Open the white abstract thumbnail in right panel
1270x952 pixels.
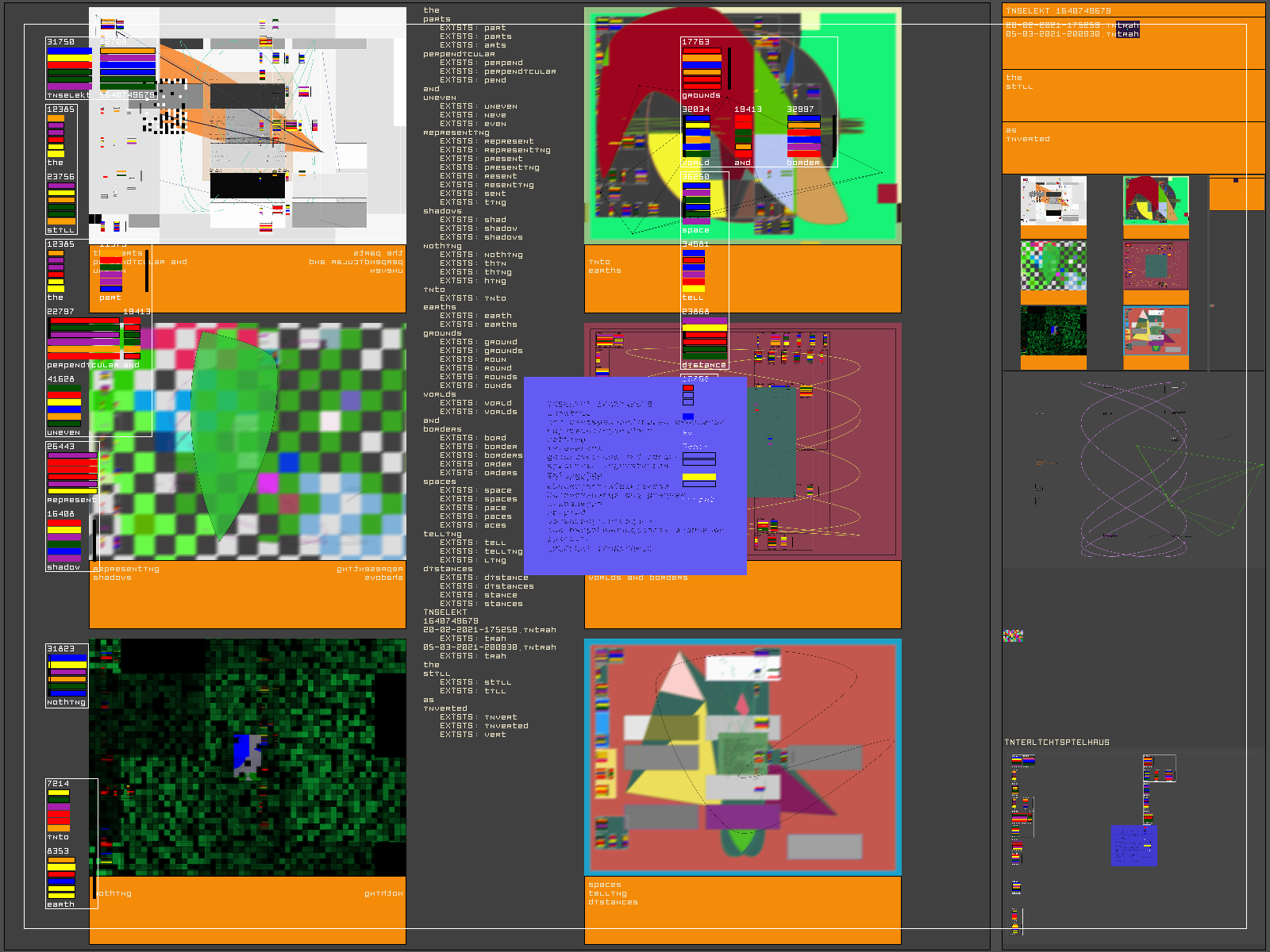1053,201
